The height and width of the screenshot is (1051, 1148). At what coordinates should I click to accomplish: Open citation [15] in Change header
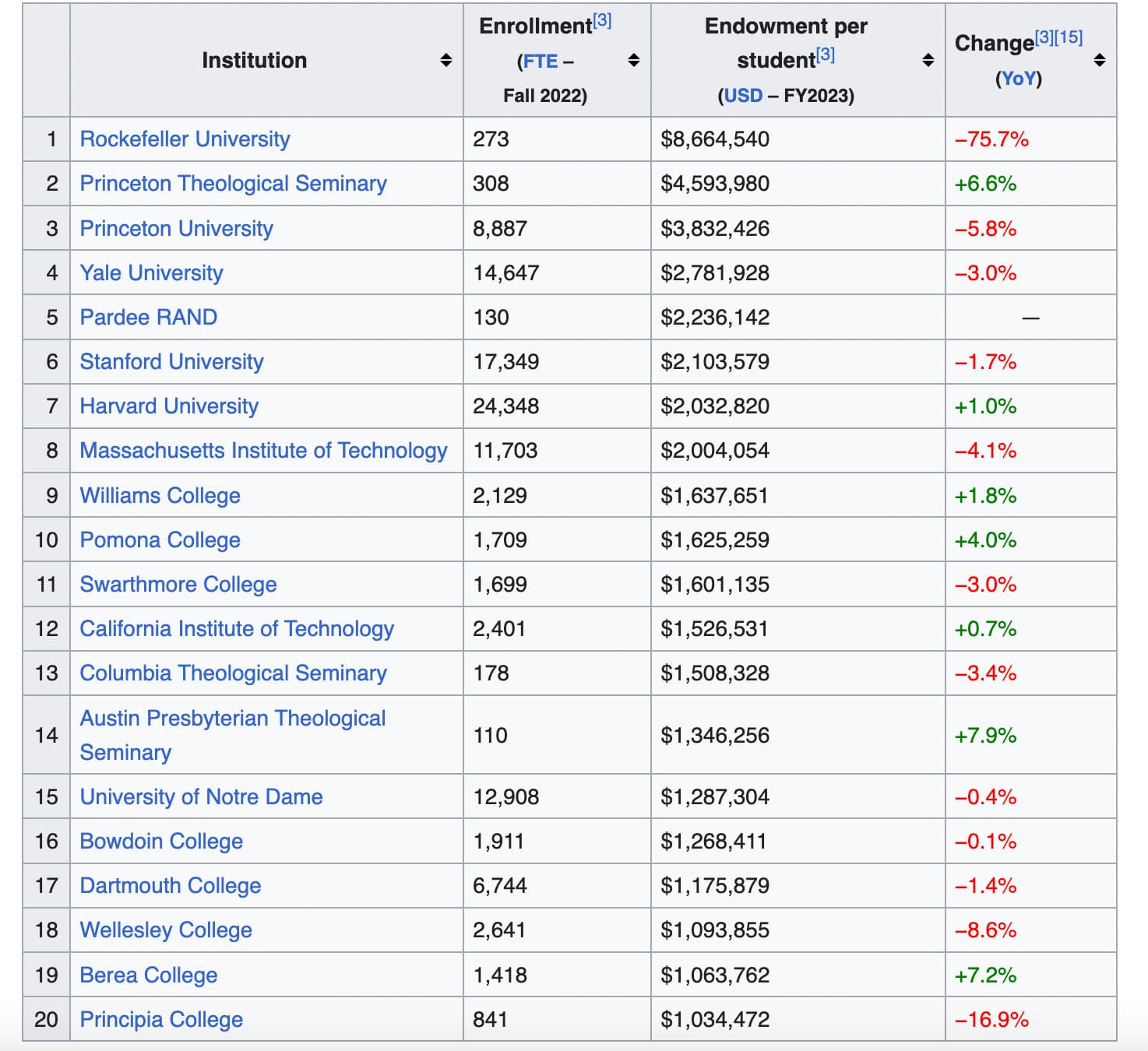point(1069,37)
